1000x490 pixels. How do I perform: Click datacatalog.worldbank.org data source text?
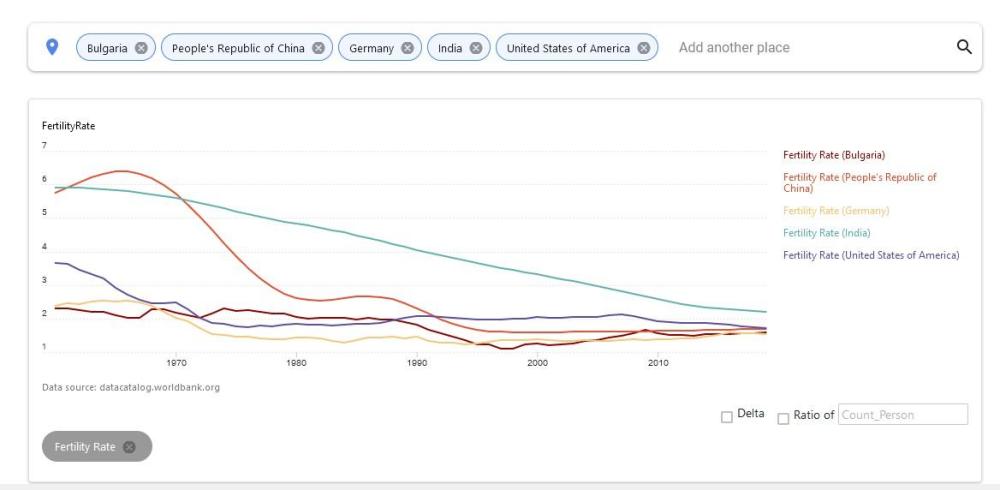pos(160,387)
